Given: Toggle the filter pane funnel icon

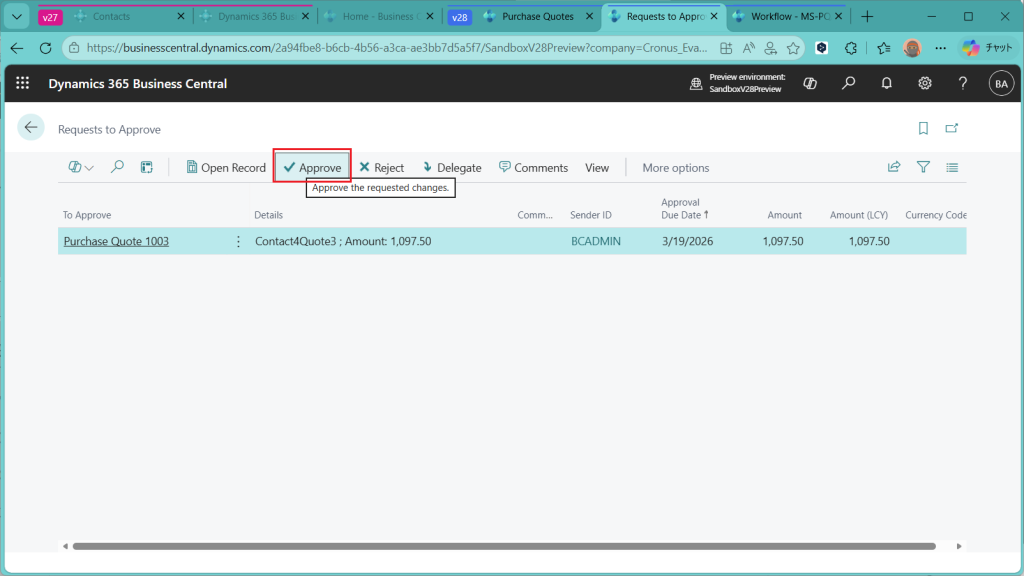Looking at the screenshot, I should click(923, 167).
